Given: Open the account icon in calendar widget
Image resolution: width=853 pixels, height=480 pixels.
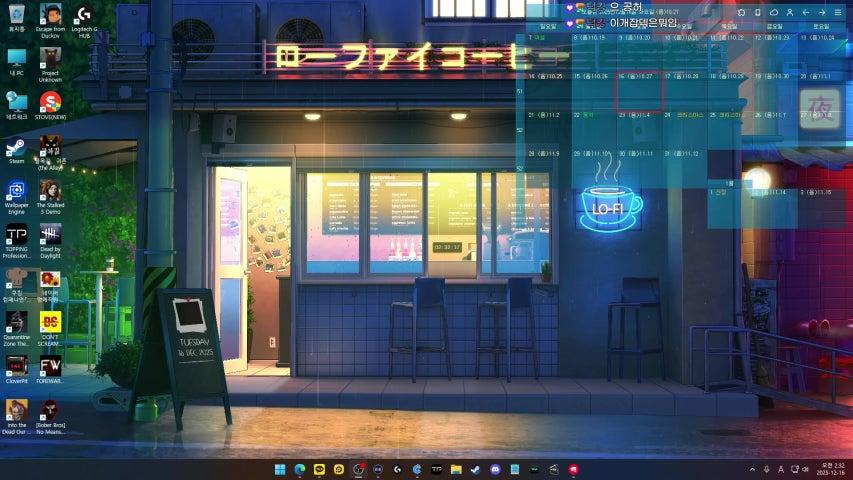Looking at the screenshot, I should tap(789, 11).
